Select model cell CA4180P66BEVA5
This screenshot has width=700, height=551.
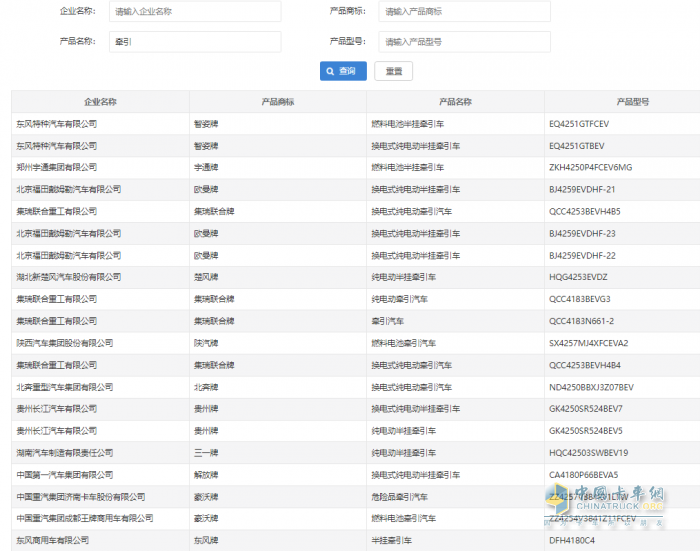coord(584,475)
